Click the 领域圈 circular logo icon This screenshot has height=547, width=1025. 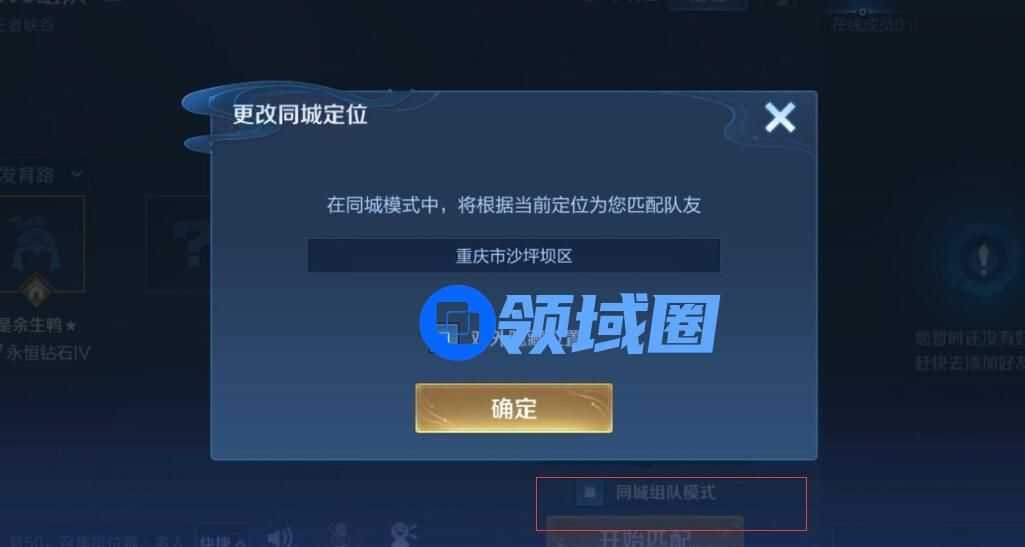coord(457,322)
